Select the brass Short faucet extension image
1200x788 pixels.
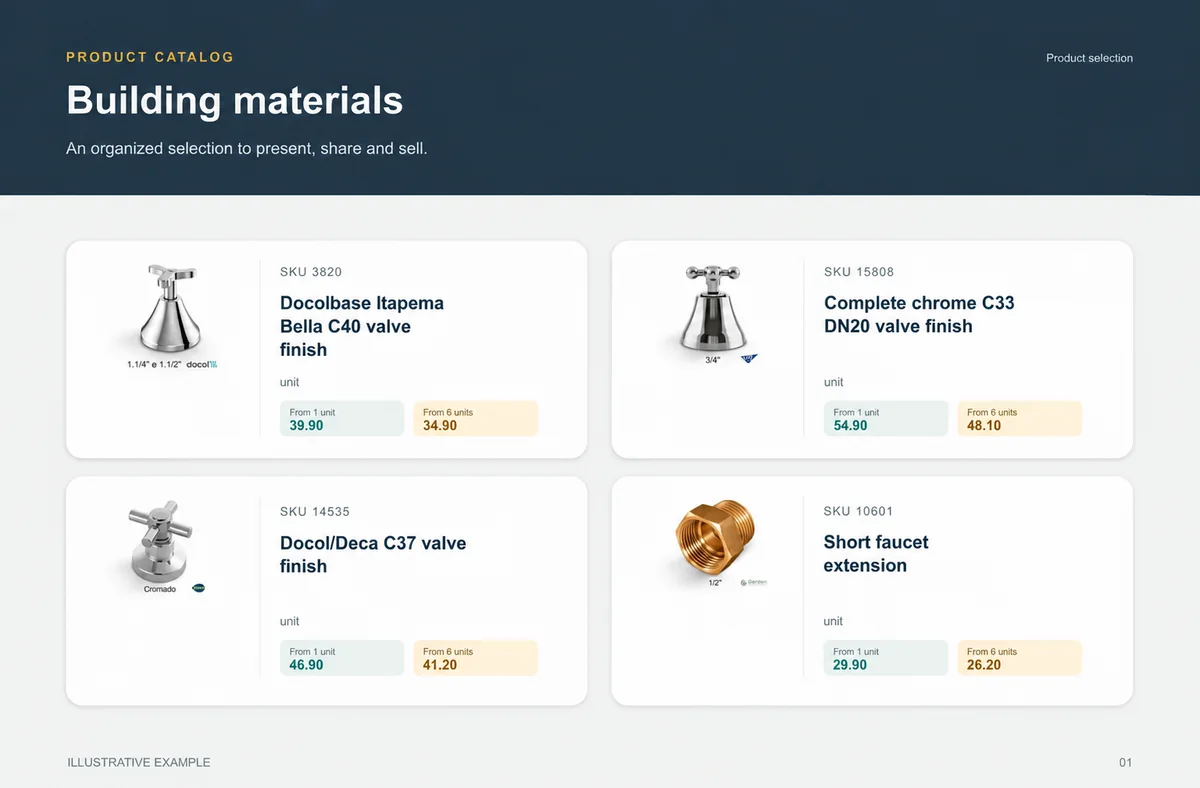click(715, 540)
